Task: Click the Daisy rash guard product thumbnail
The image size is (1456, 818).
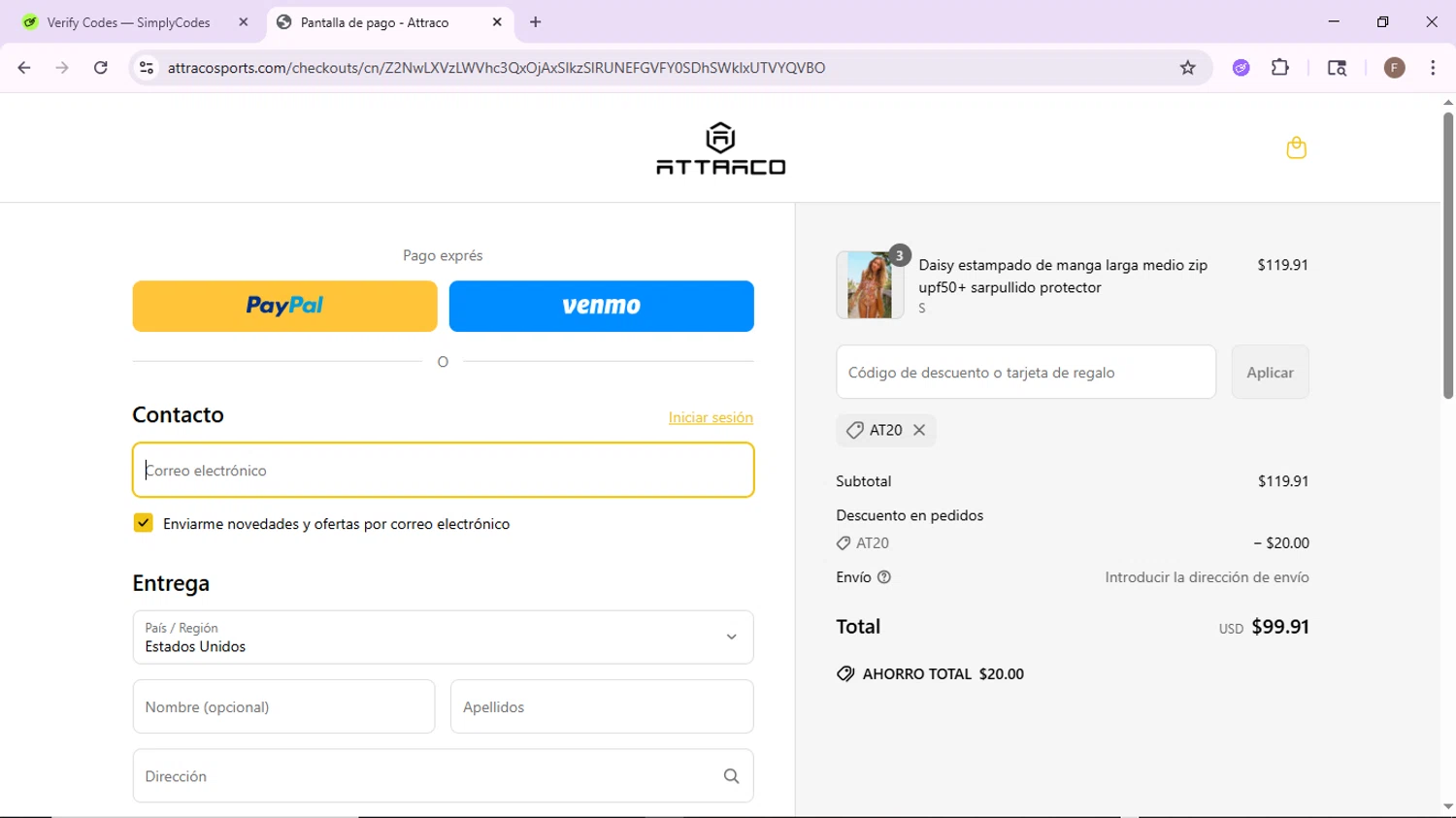Action: tap(870, 285)
